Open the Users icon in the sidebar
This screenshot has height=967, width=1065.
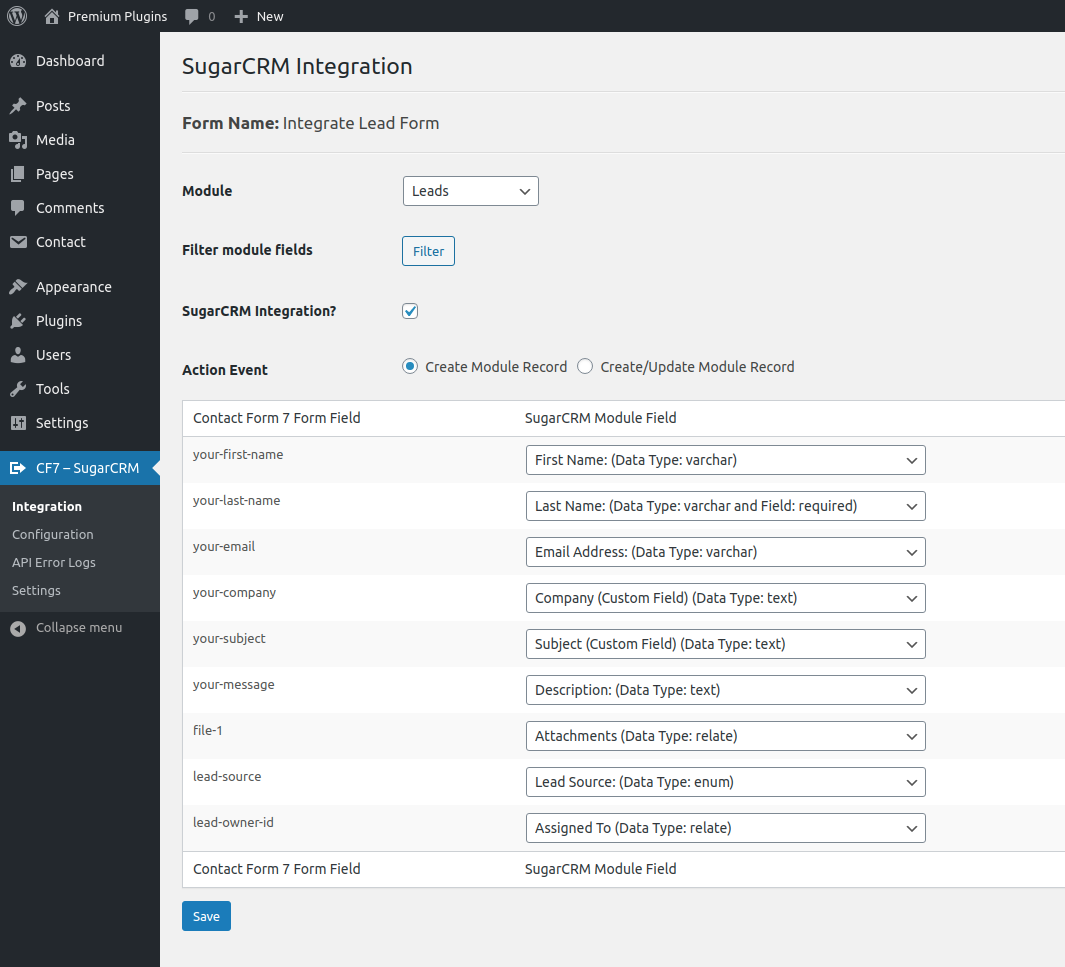click(20, 355)
